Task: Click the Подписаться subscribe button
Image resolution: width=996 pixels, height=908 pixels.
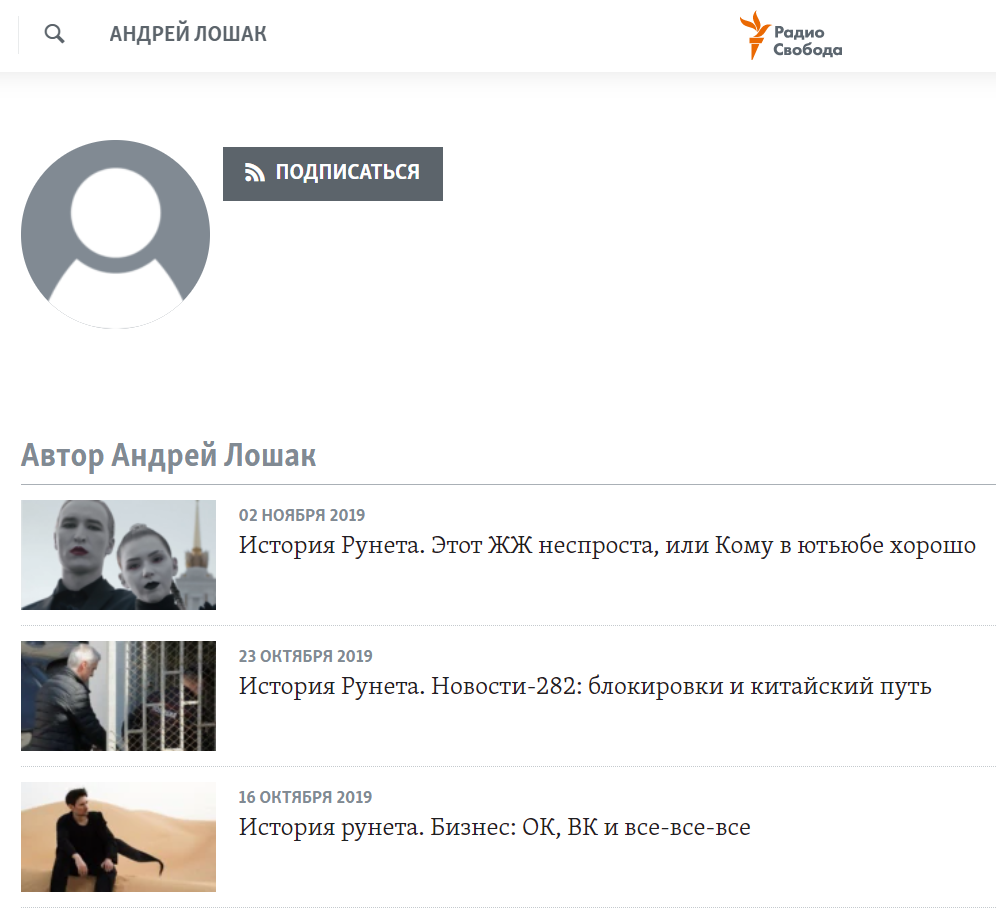Action: point(333,174)
